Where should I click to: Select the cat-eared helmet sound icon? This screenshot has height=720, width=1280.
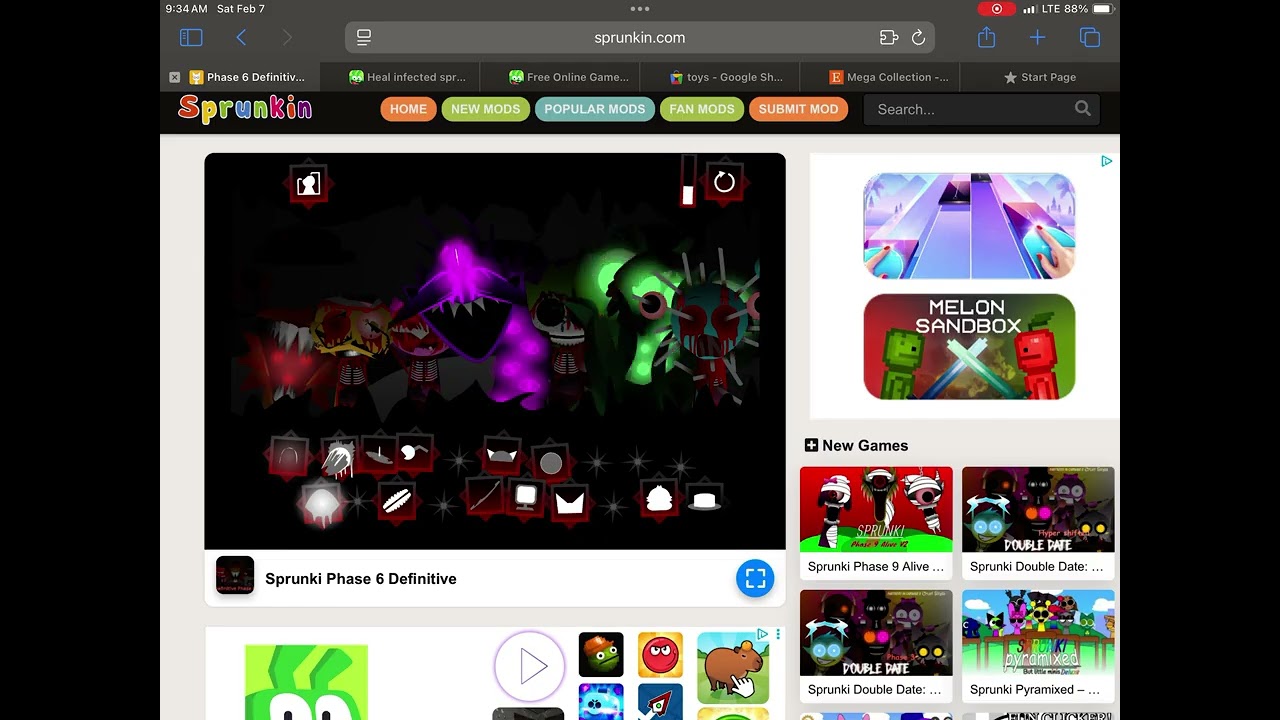click(501, 455)
